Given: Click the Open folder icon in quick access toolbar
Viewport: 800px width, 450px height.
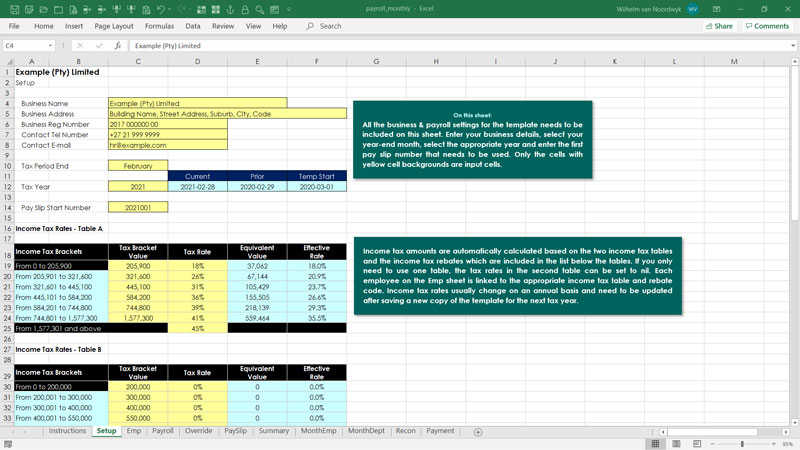Looking at the screenshot, I should [x=43, y=9].
